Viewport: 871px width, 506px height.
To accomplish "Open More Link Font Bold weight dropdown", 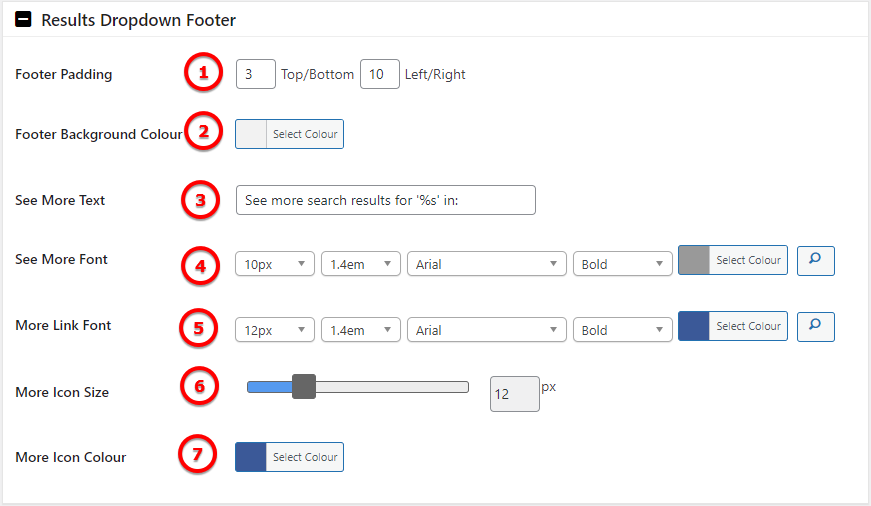I will tap(622, 330).
